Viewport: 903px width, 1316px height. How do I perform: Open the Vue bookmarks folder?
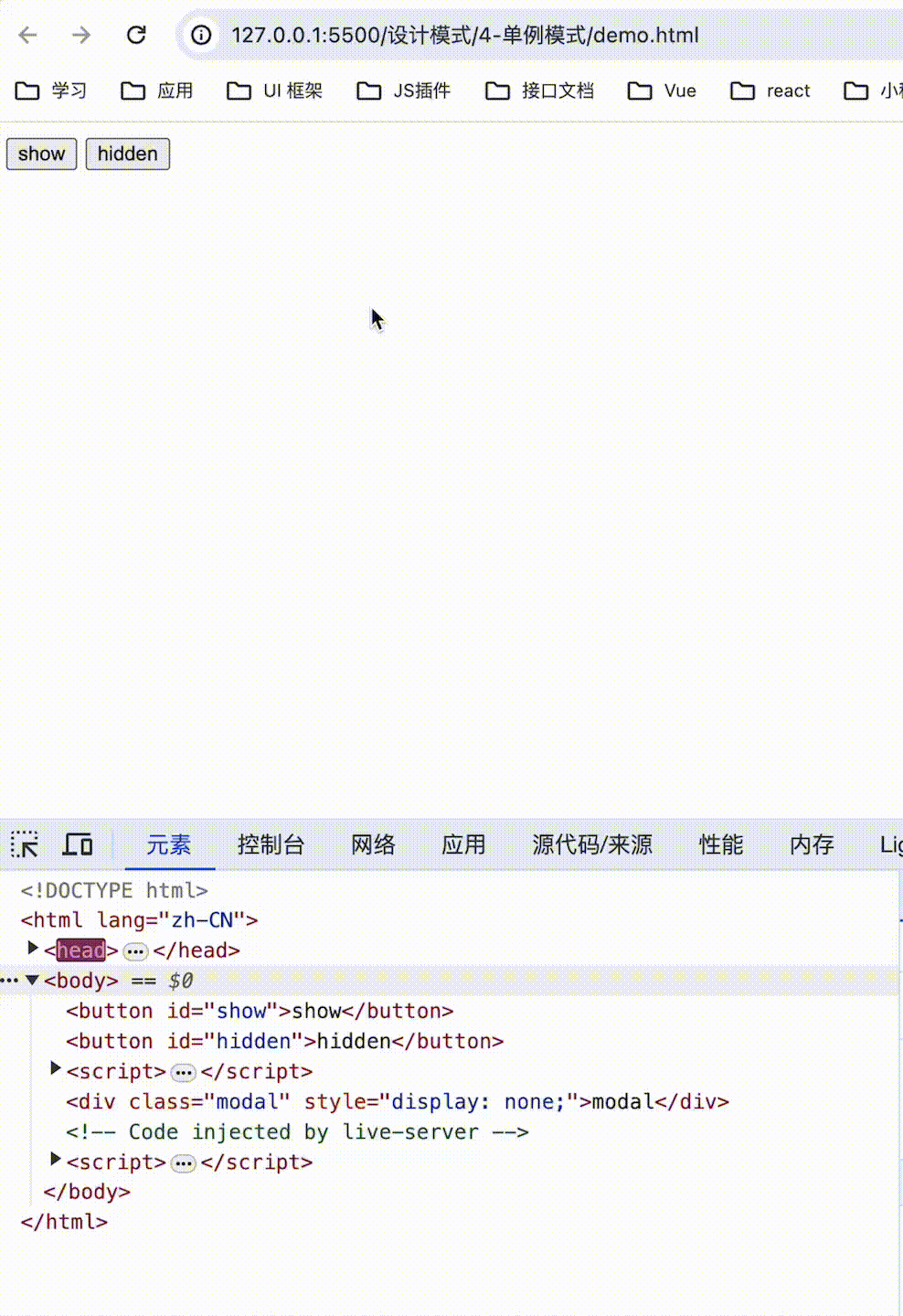[661, 90]
